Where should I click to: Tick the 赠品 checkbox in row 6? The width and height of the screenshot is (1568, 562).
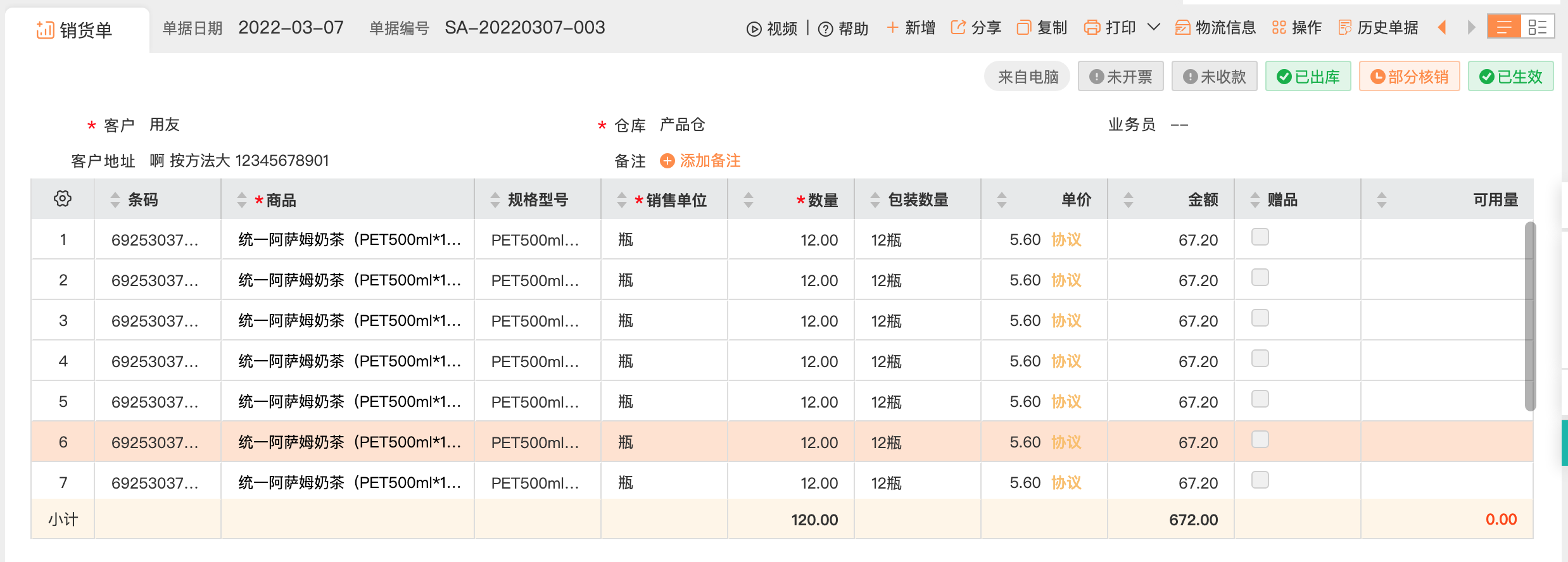[x=1260, y=439]
